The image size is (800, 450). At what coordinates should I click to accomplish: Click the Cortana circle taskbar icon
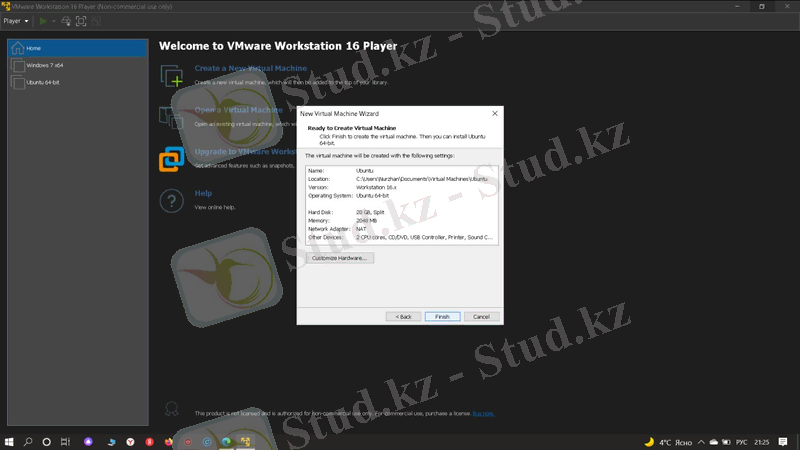46,442
